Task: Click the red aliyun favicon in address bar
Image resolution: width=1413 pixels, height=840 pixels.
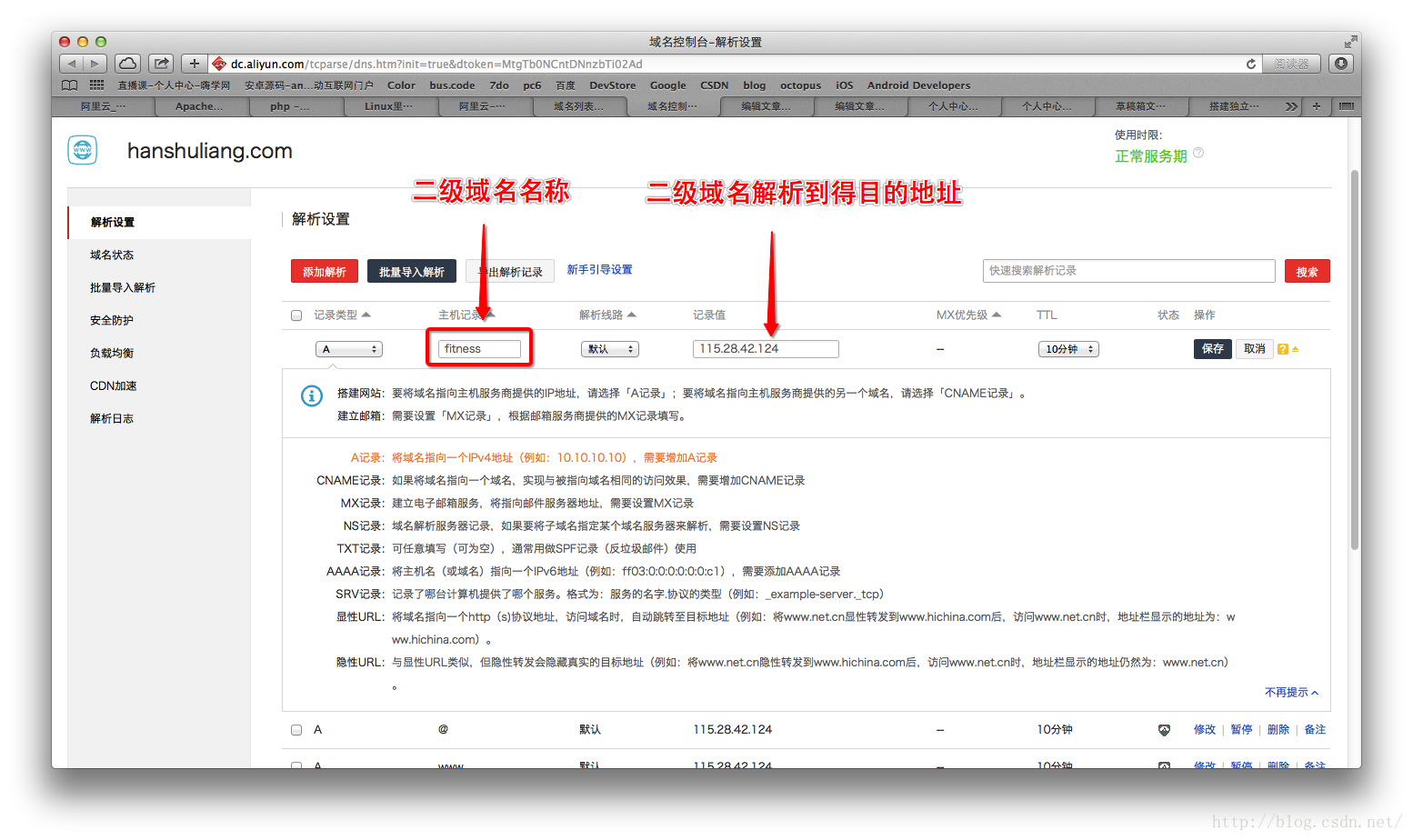Action: [219, 64]
